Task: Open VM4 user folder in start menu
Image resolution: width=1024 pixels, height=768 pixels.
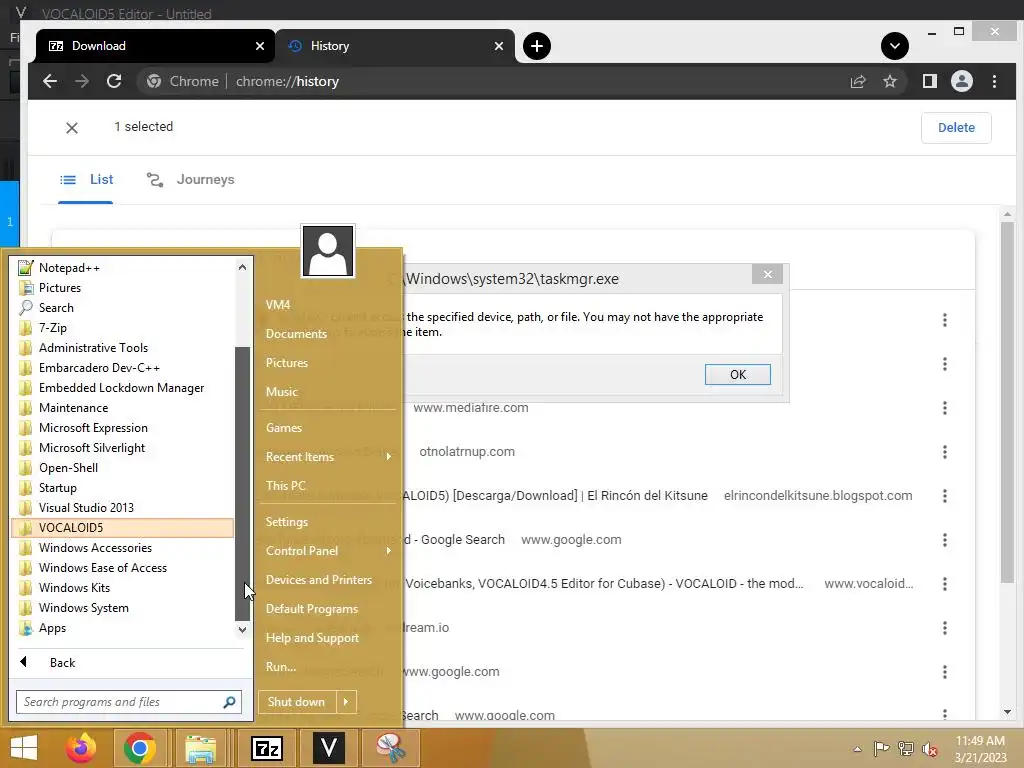Action: (327, 305)
